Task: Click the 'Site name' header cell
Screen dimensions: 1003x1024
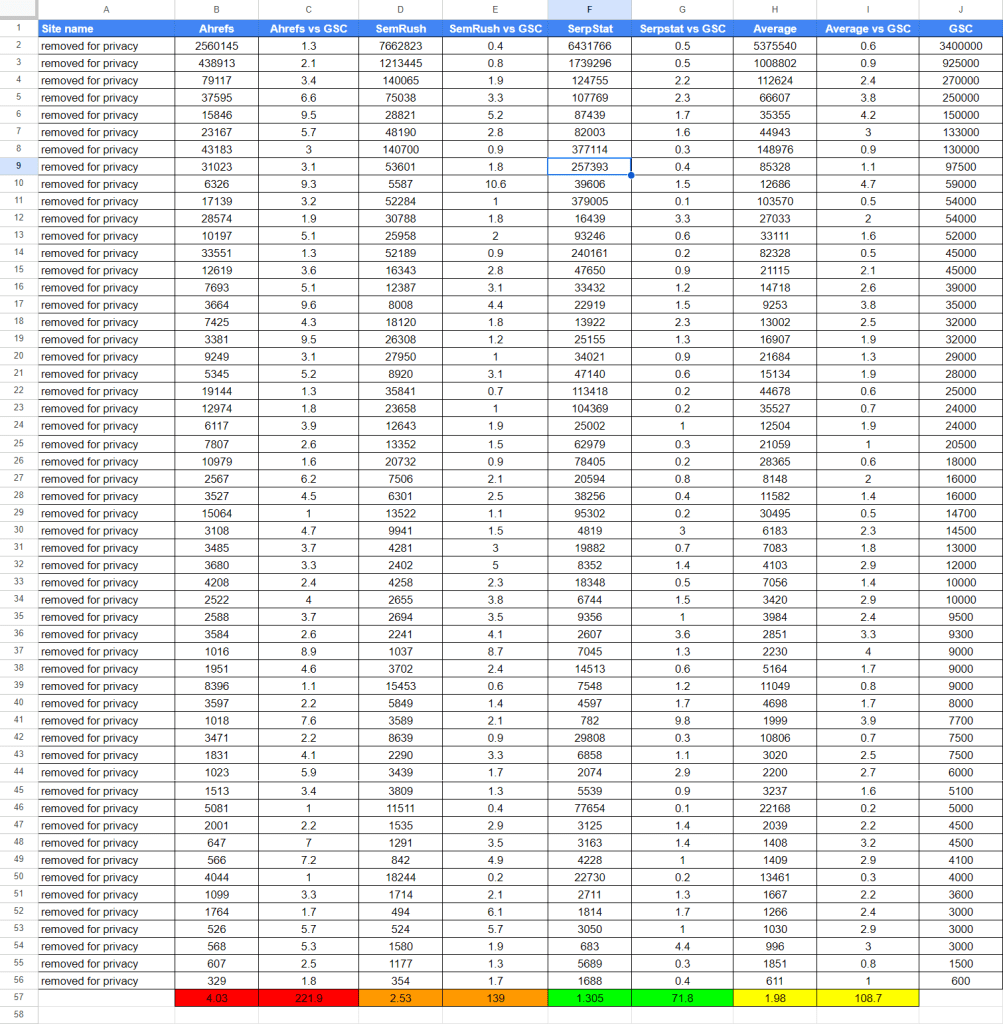Action: click(x=105, y=29)
